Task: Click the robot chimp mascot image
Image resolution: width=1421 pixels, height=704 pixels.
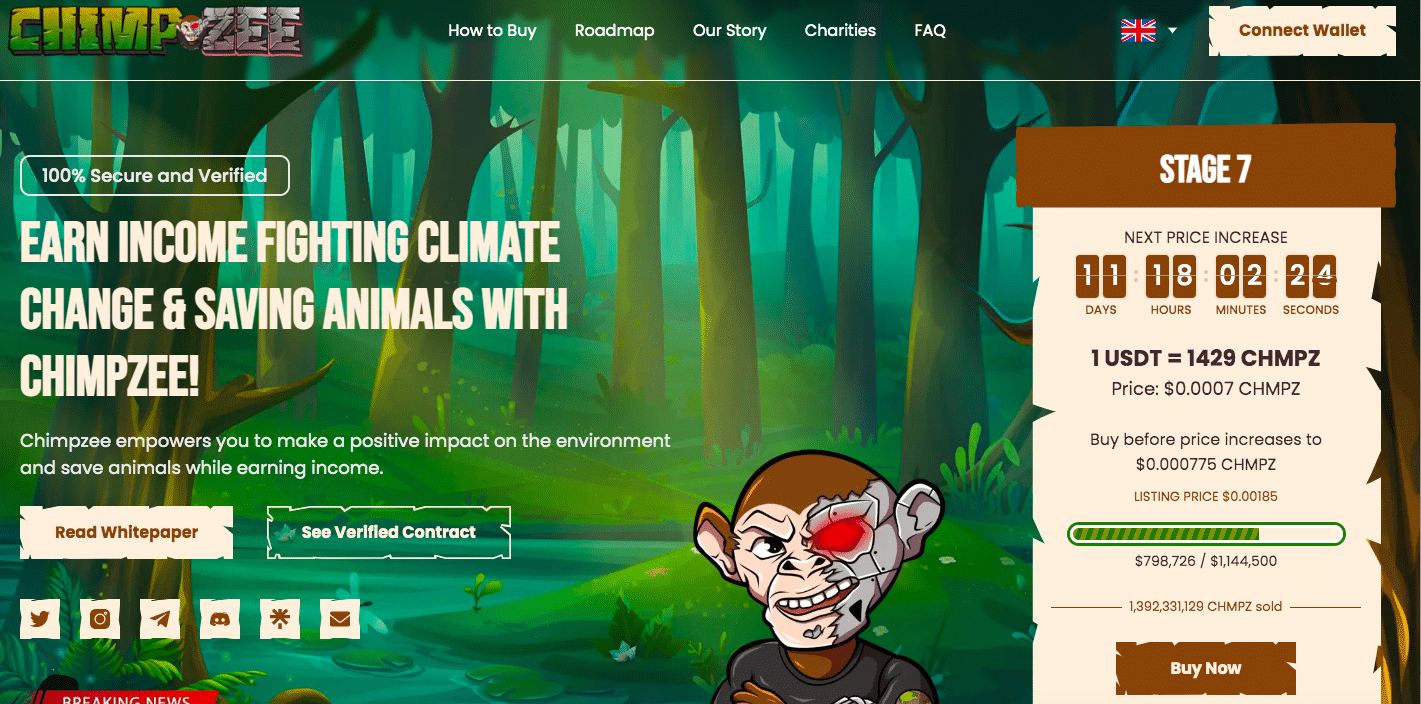Action: [x=820, y=580]
